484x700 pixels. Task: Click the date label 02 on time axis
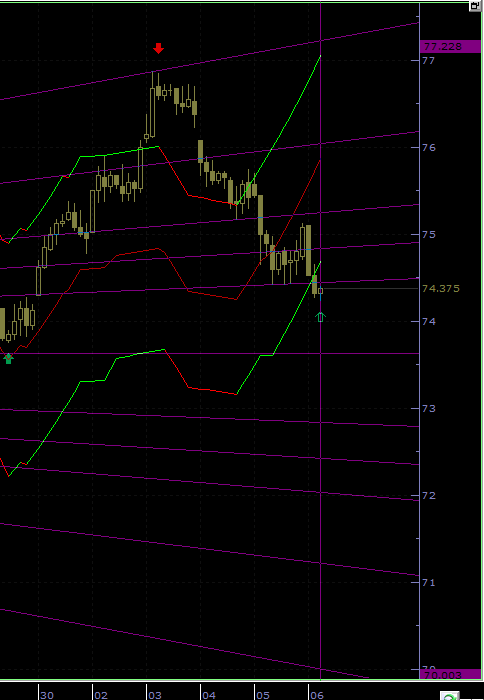click(x=101, y=695)
